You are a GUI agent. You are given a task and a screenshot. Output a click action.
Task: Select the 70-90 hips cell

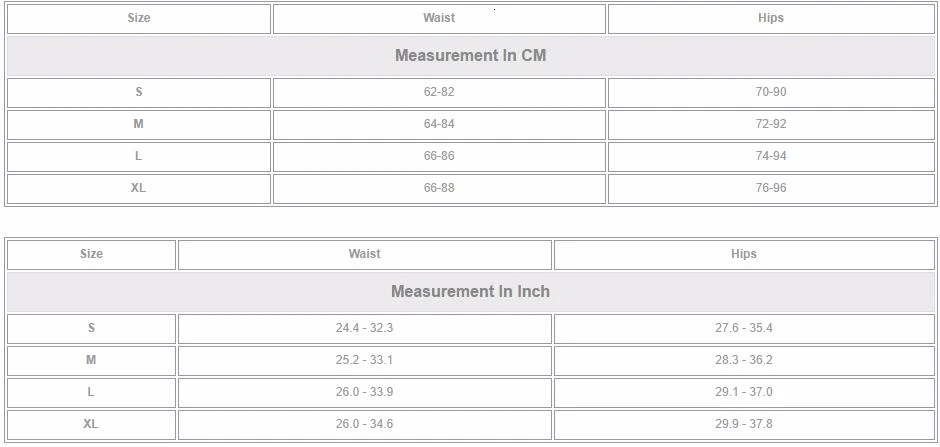click(x=771, y=93)
